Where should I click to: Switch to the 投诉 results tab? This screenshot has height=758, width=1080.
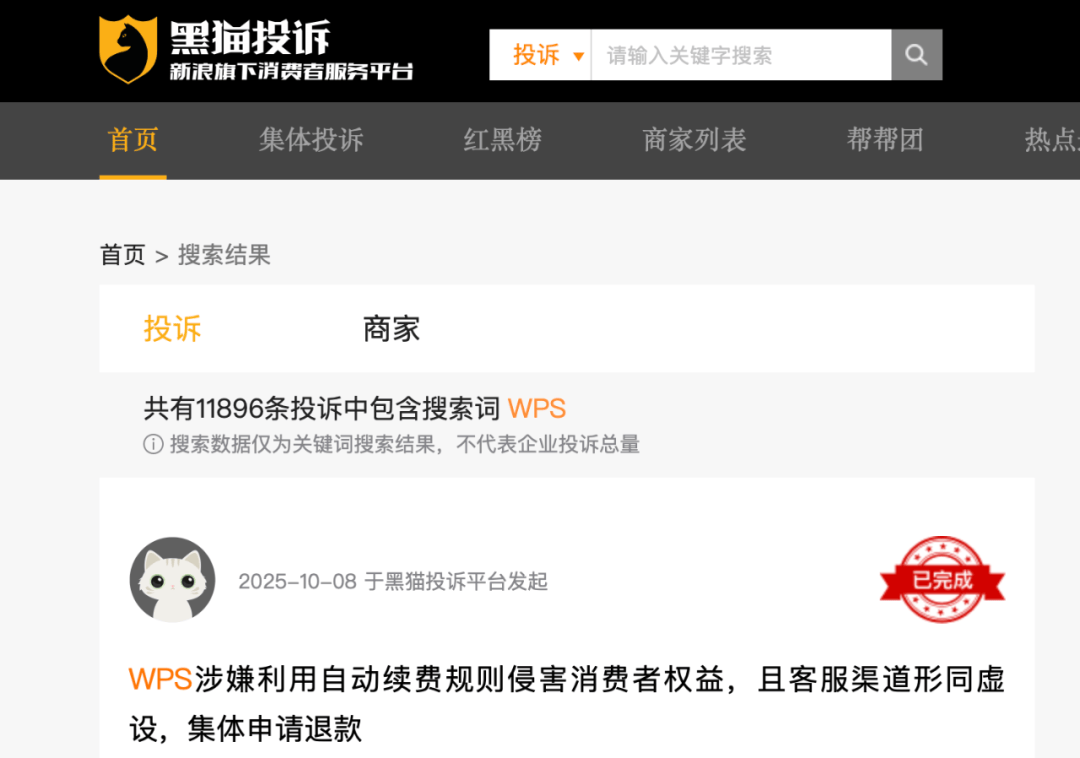[172, 328]
